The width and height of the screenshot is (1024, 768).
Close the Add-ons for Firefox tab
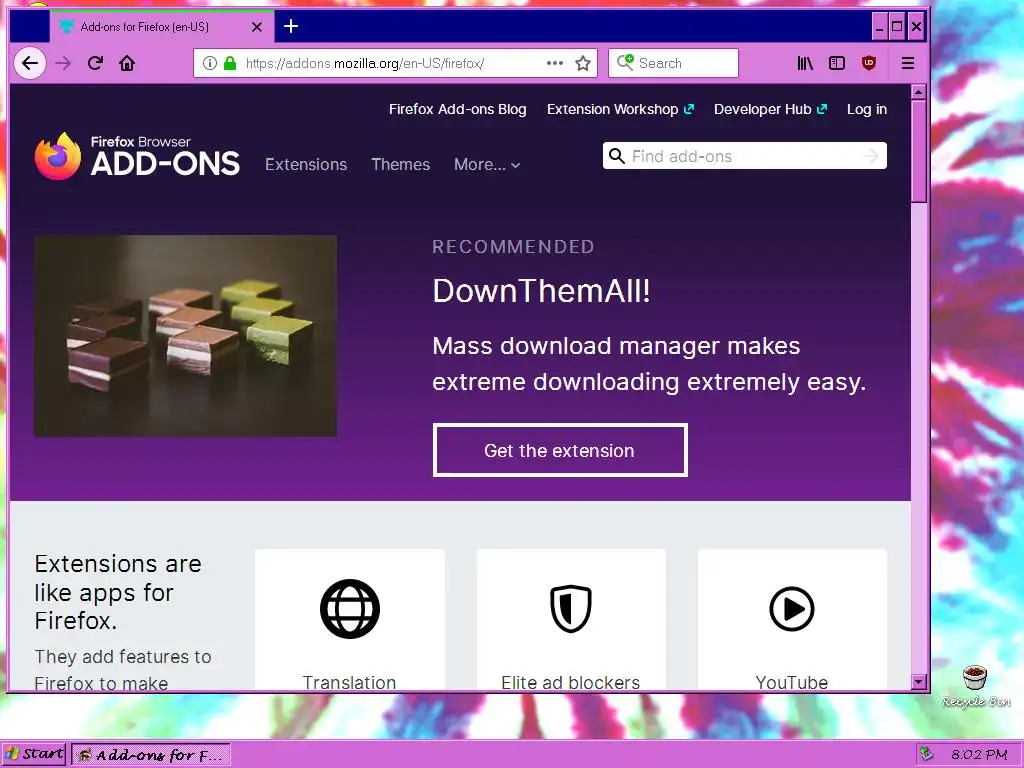pos(257,27)
